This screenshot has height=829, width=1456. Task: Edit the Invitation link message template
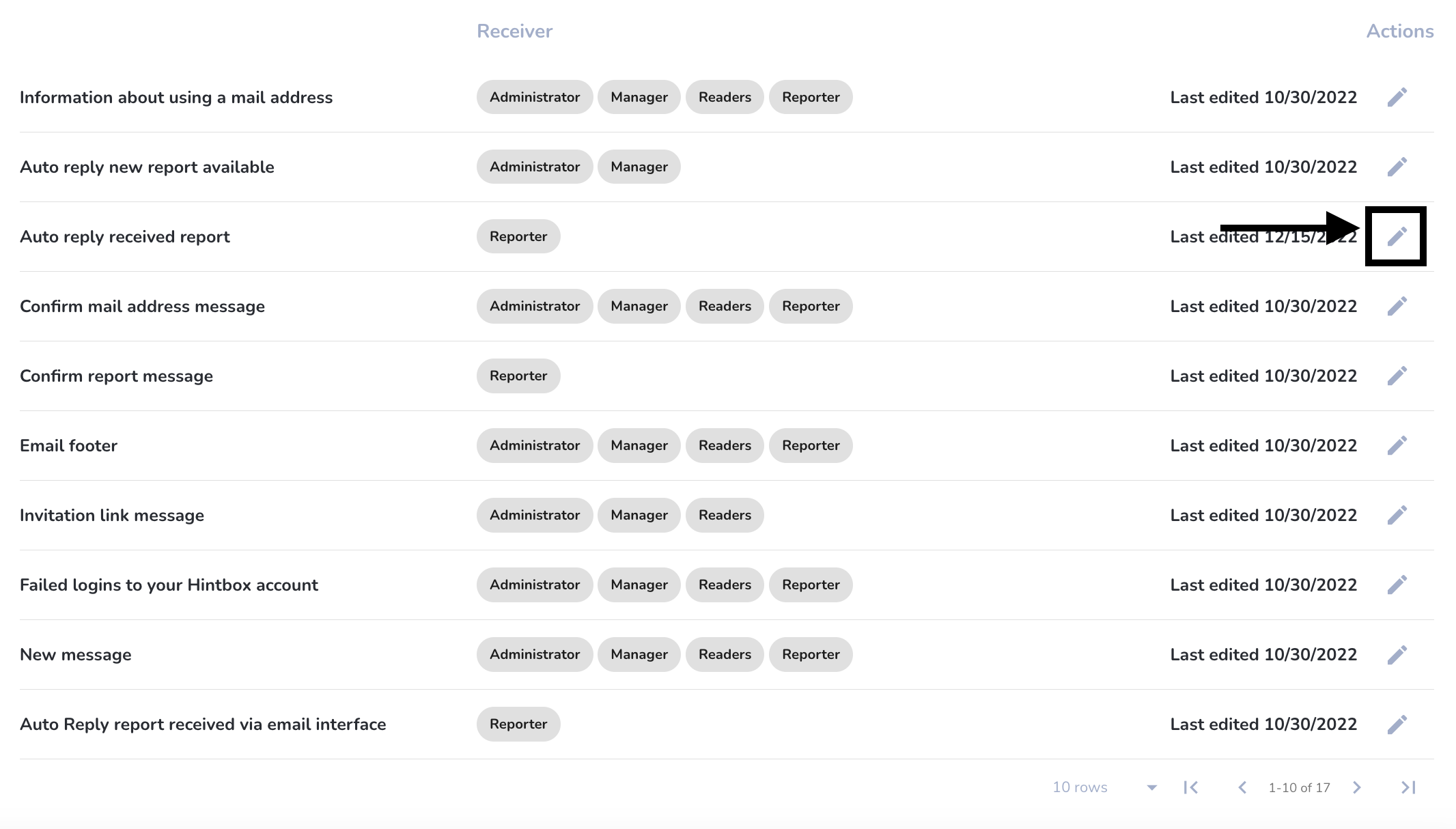pyautogui.click(x=1397, y=515)
